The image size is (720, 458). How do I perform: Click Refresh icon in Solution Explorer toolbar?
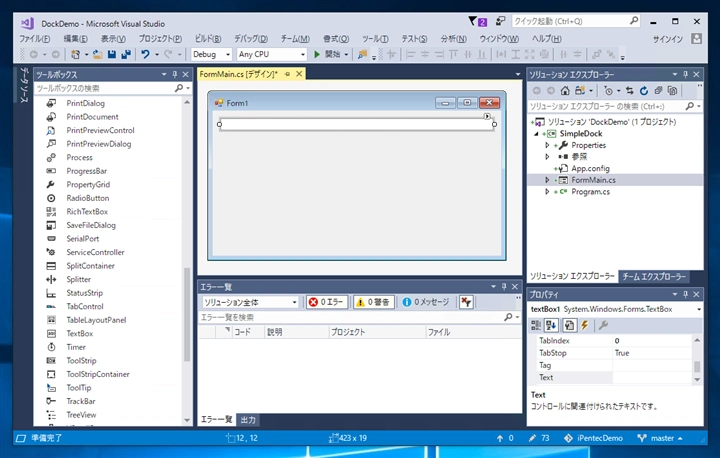644,90
